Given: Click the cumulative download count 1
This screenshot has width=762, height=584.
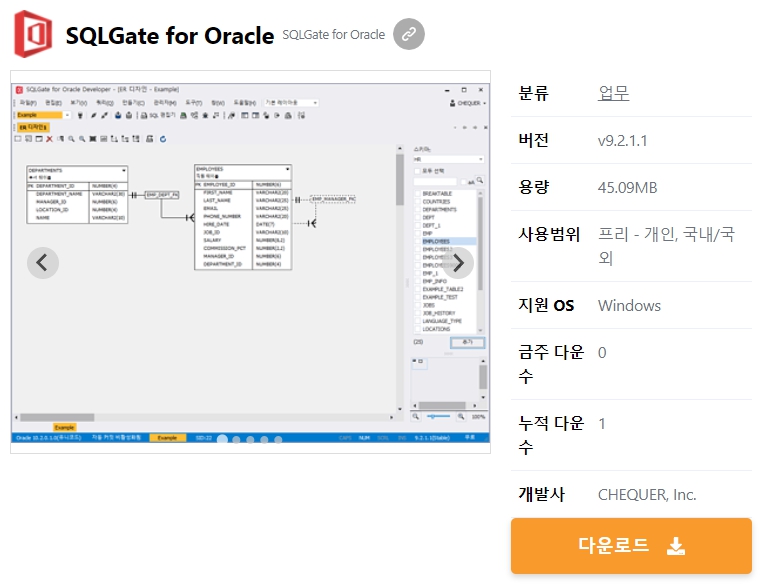Looking at the screenshot, I should point(602,424).
